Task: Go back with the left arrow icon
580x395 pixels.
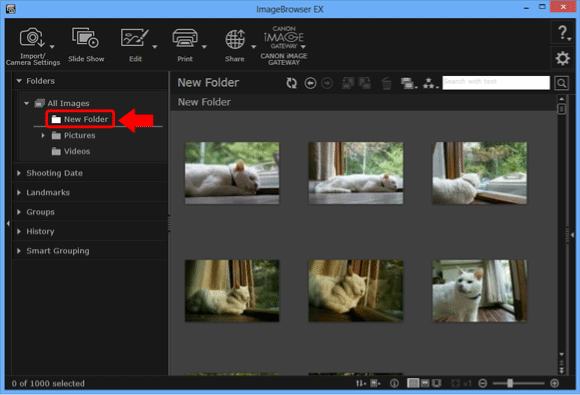Action: pyautogui.click(x=310, y=83)
